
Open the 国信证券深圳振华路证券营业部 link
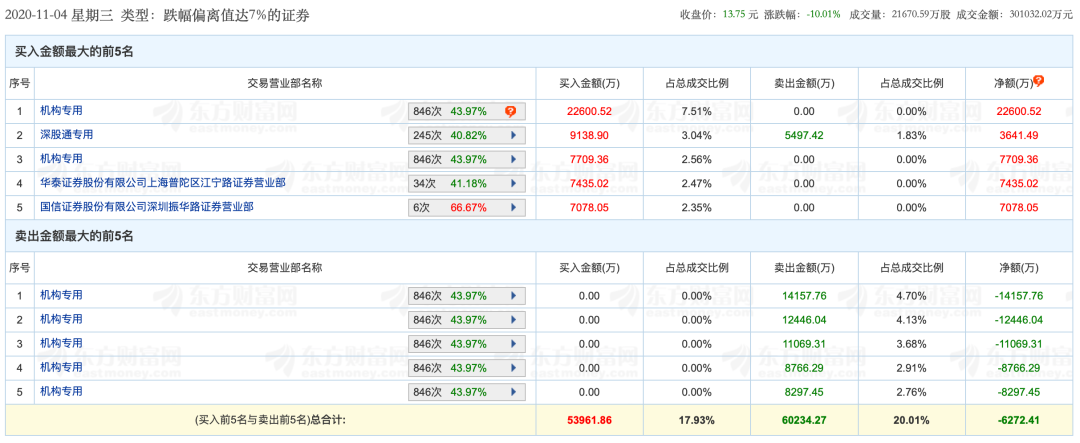point(146,206)
